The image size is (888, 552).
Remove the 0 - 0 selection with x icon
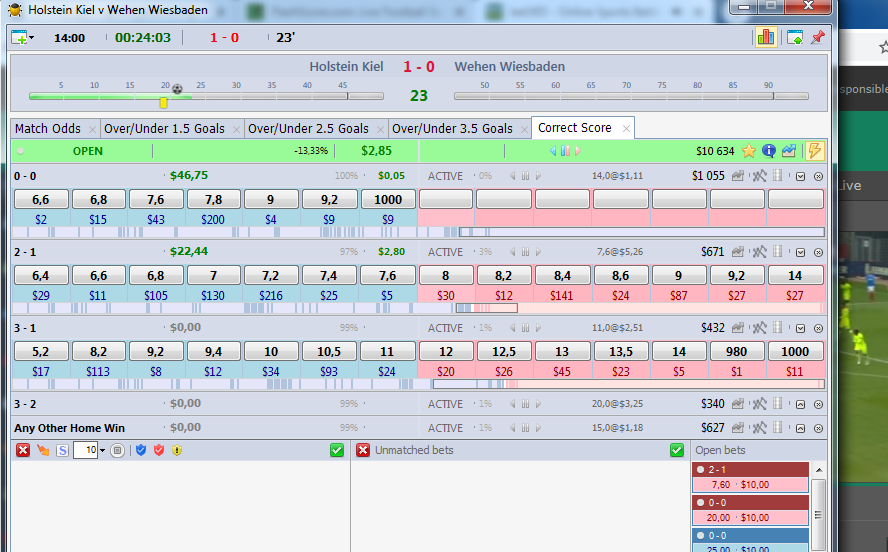[818, 177]
